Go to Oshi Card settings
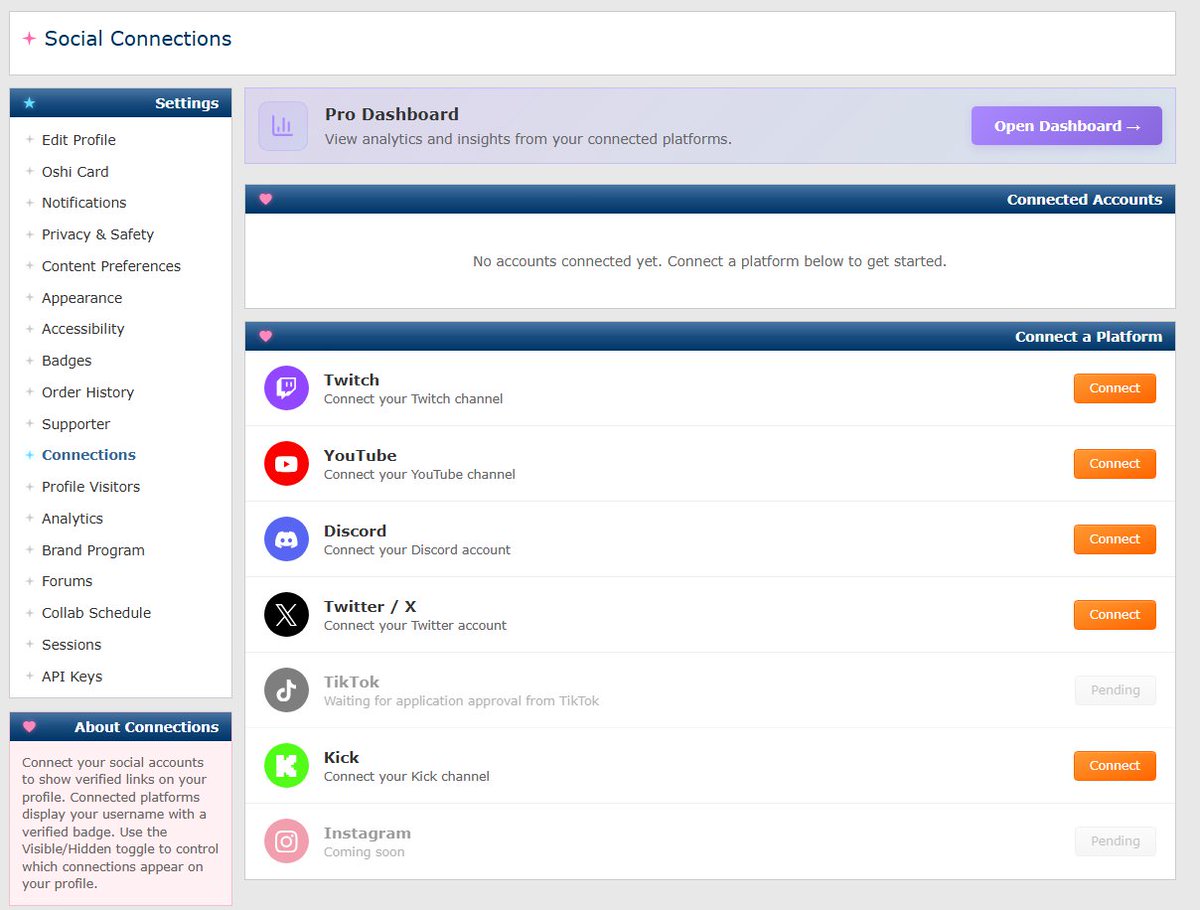 pos(75,172)
